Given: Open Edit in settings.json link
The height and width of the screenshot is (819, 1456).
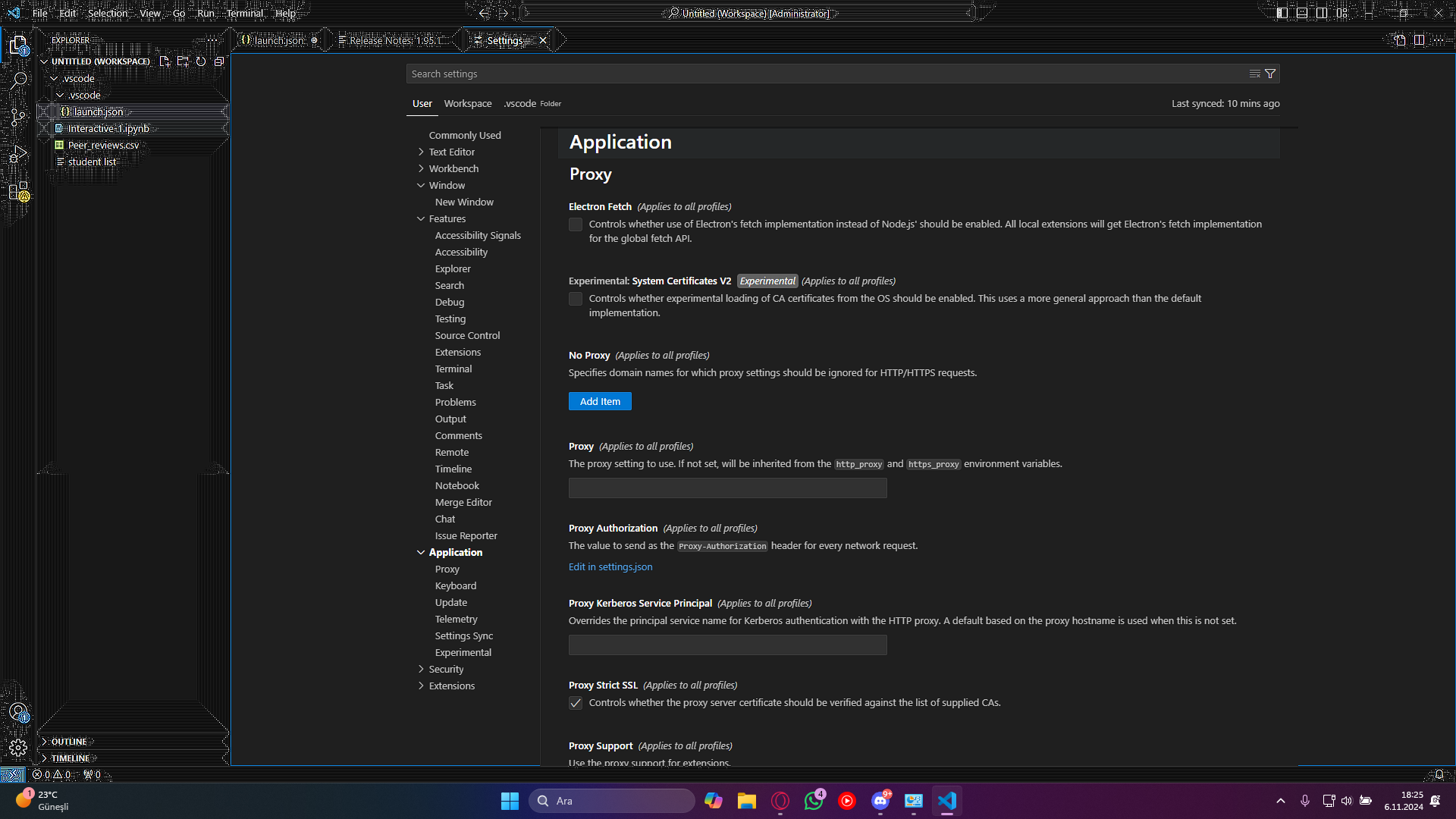Looking at the screenshot, I should (x=610, y=566).
